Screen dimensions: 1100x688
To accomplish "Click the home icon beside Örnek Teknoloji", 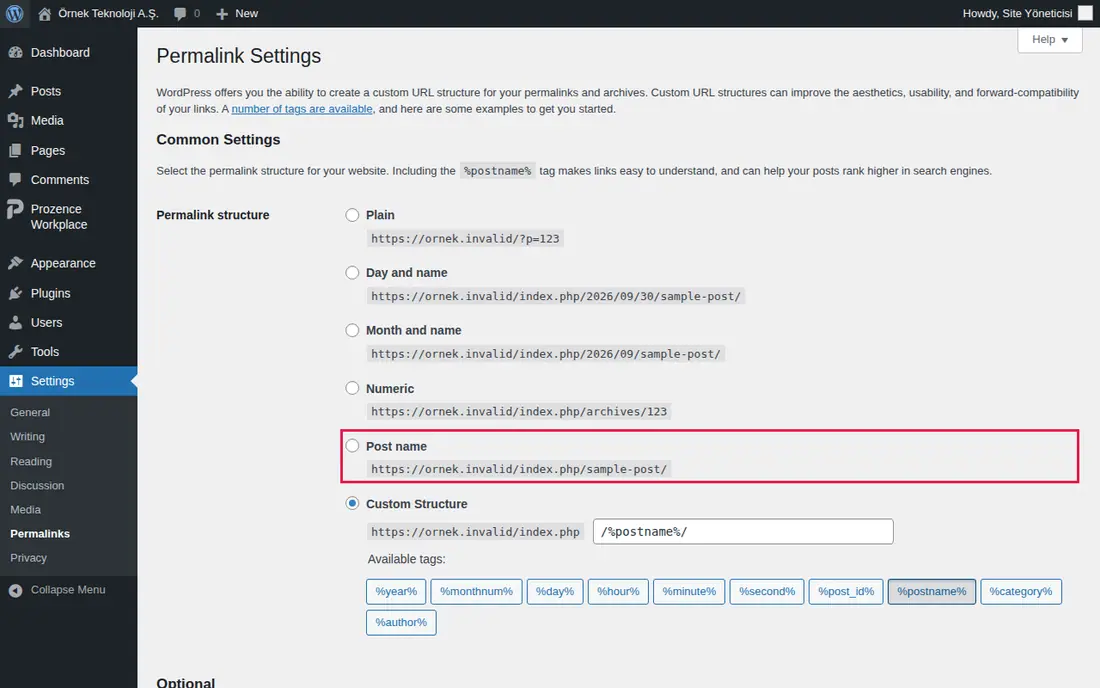I will (x=44, y=13).
